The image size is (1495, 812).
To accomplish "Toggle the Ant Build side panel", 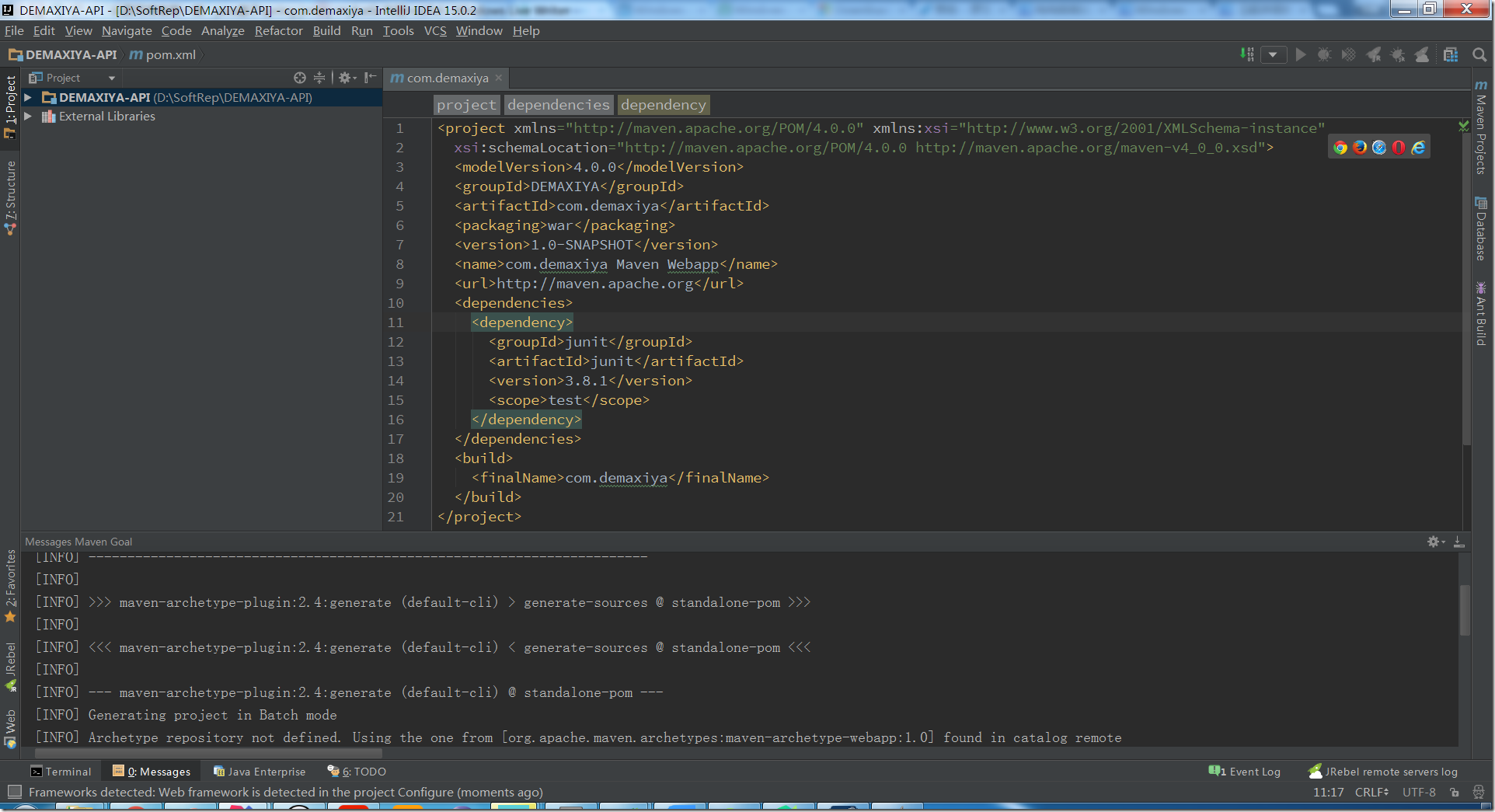I will pos(1481,313).
